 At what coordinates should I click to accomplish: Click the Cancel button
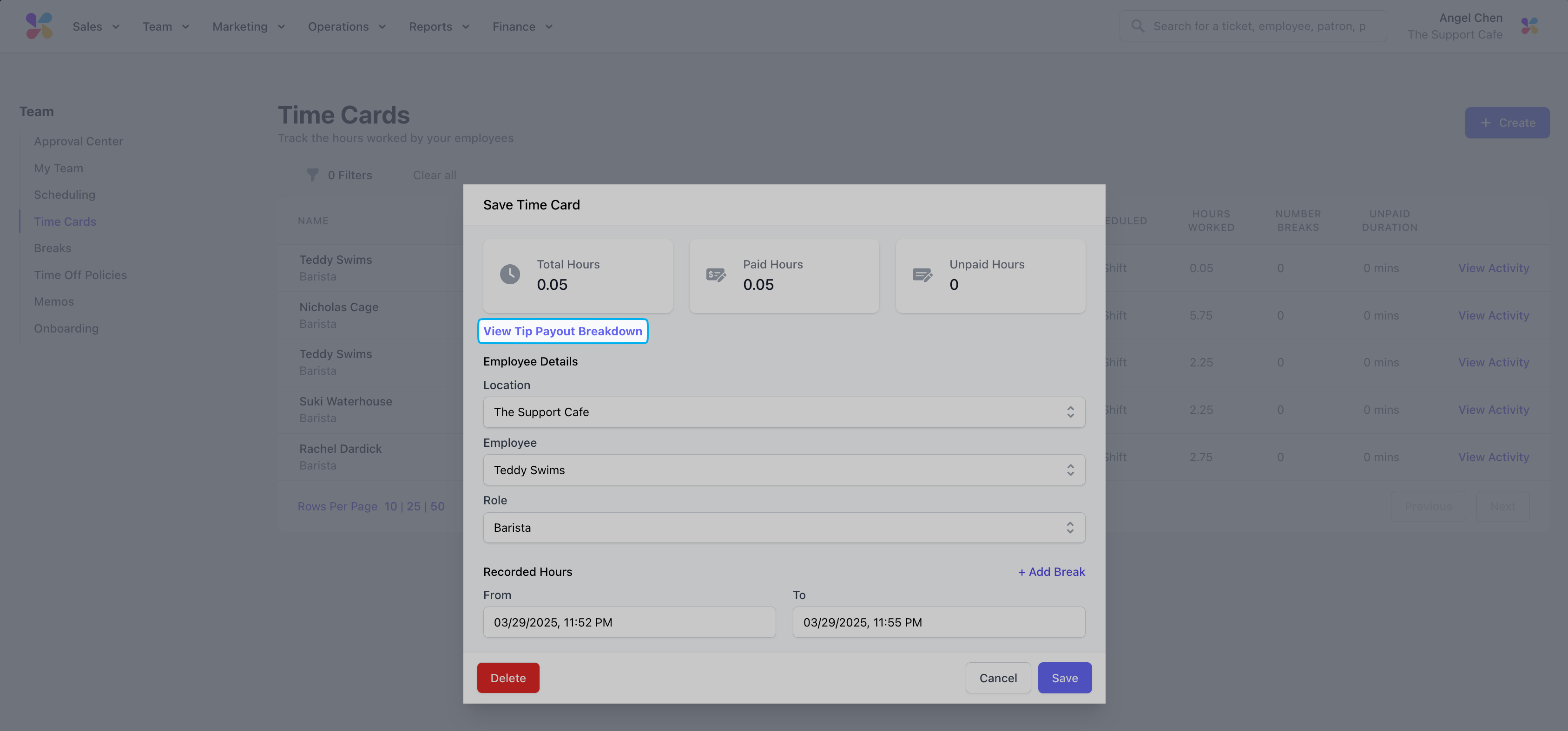(998, 678)
